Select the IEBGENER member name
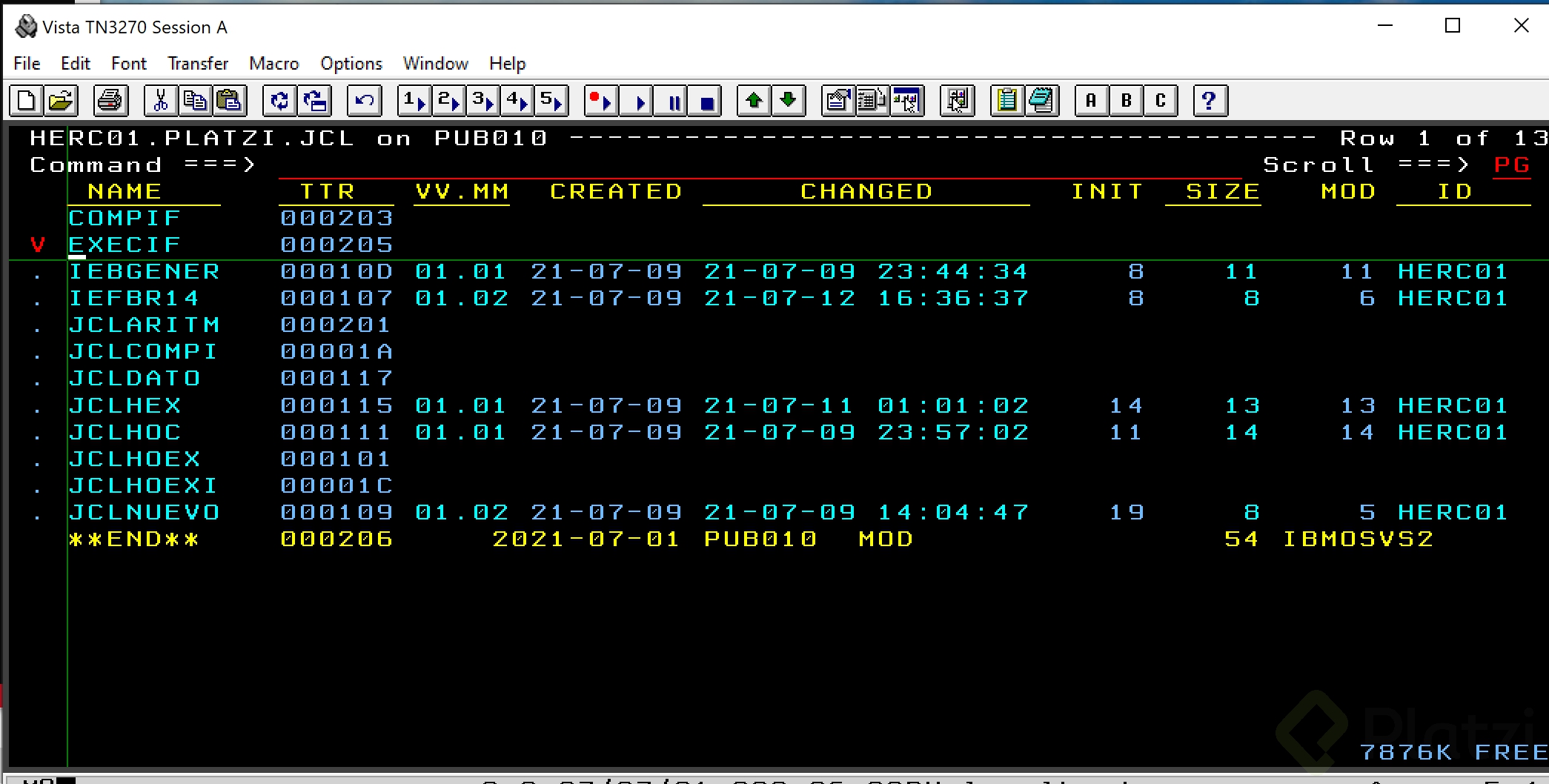Screen dimensions: 1549x784 pyautogui.click(x=144, y=271)
